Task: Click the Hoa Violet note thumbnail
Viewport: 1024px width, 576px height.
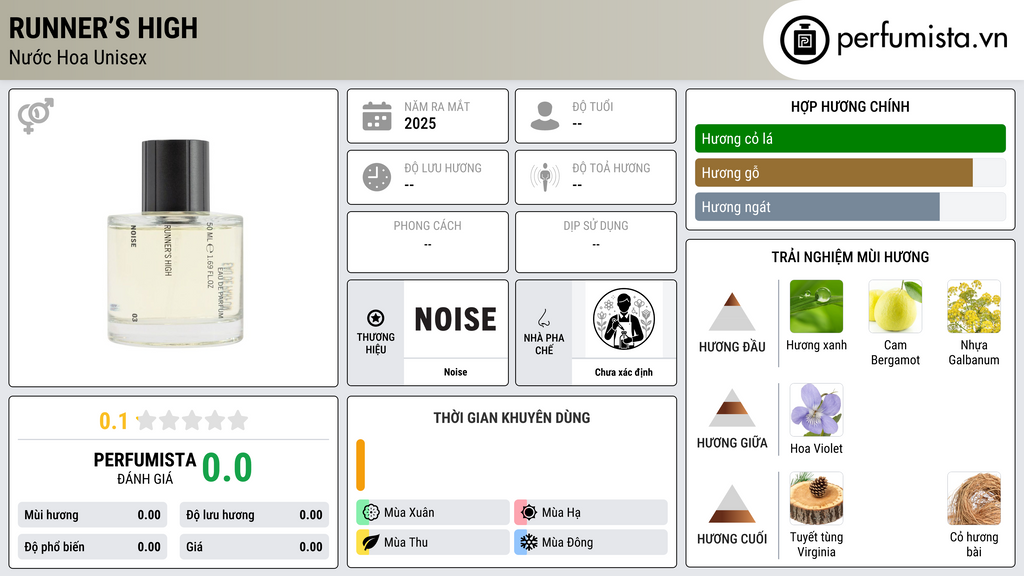Action: (x=816, y=409)
